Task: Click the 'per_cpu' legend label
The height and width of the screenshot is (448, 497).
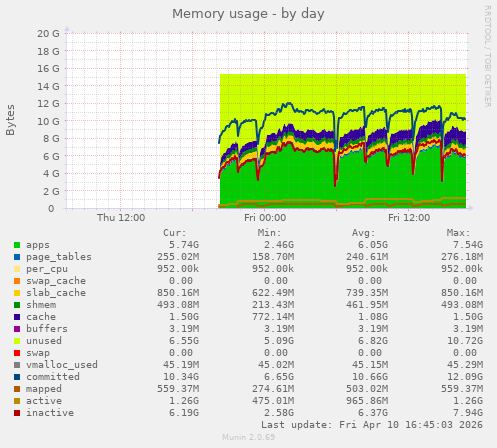Action: coord(47,269)
